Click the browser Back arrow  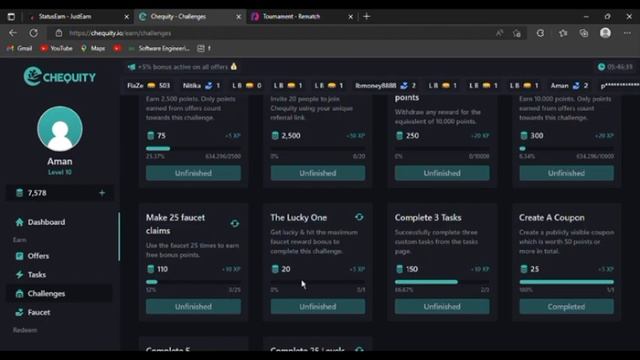click(x=13, y=33)
